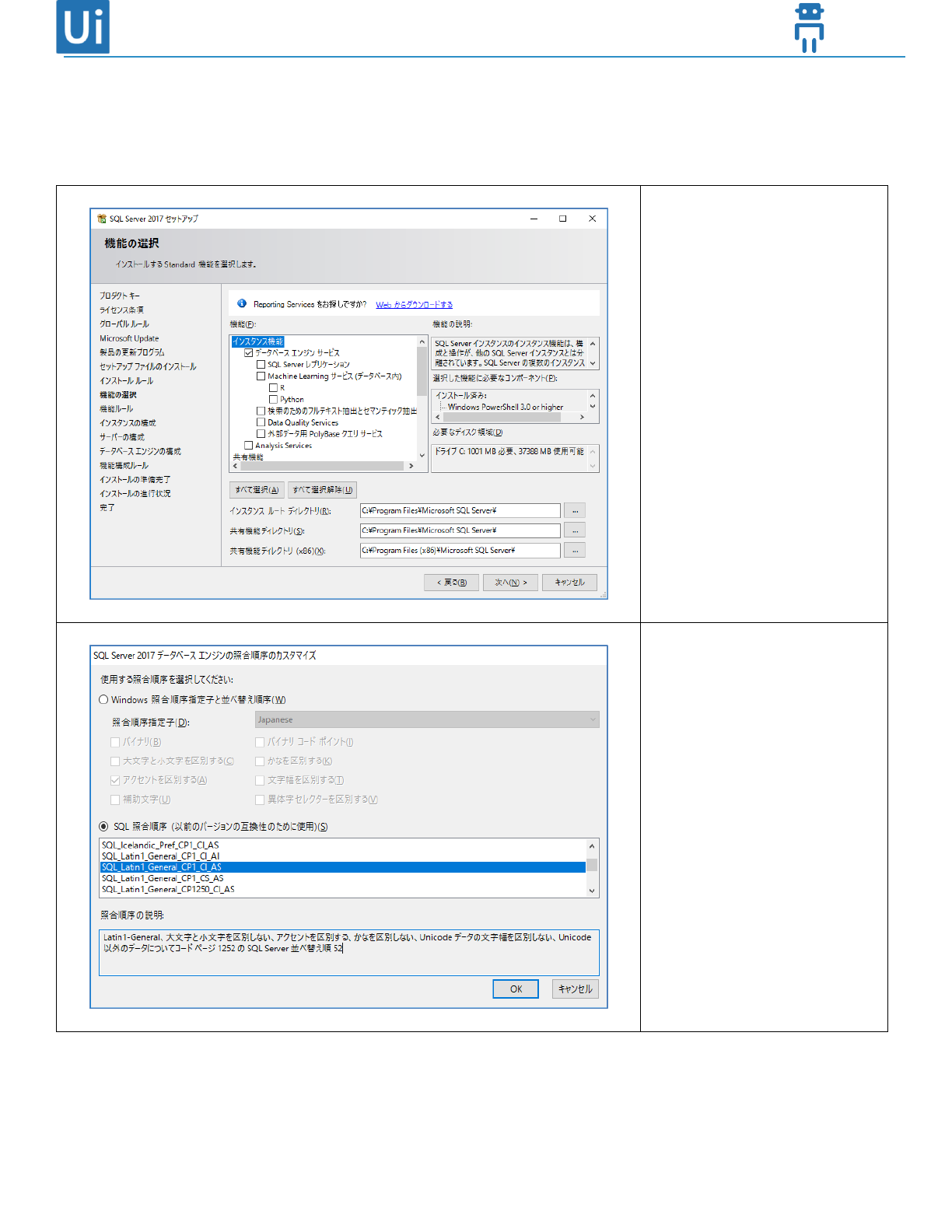
Task: Go to Microsoft Update setup step
Action: (129, 338)
